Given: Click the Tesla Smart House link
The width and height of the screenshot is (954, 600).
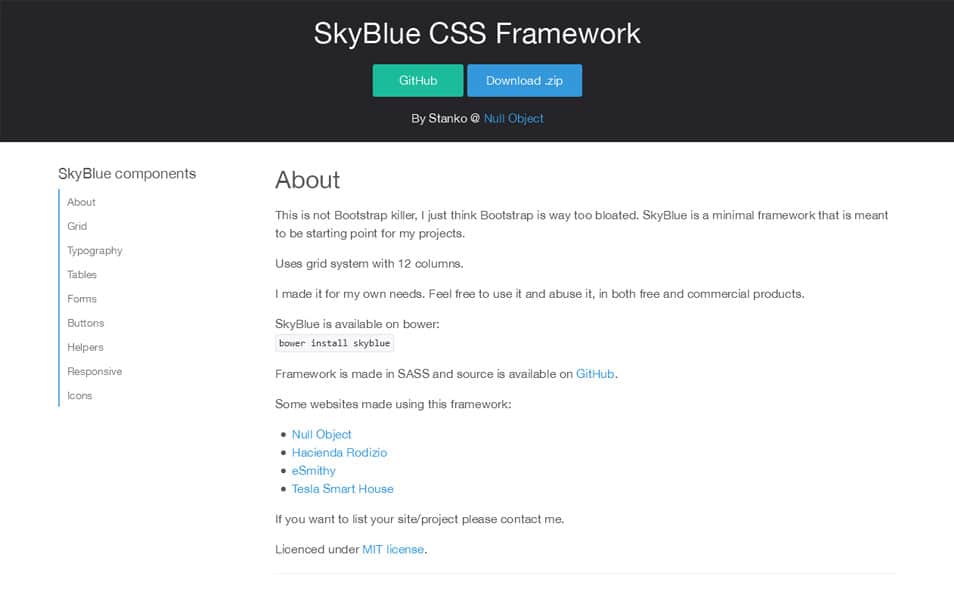Looking at the screenshot, I should pyautogui.click(x=343, y=489).
